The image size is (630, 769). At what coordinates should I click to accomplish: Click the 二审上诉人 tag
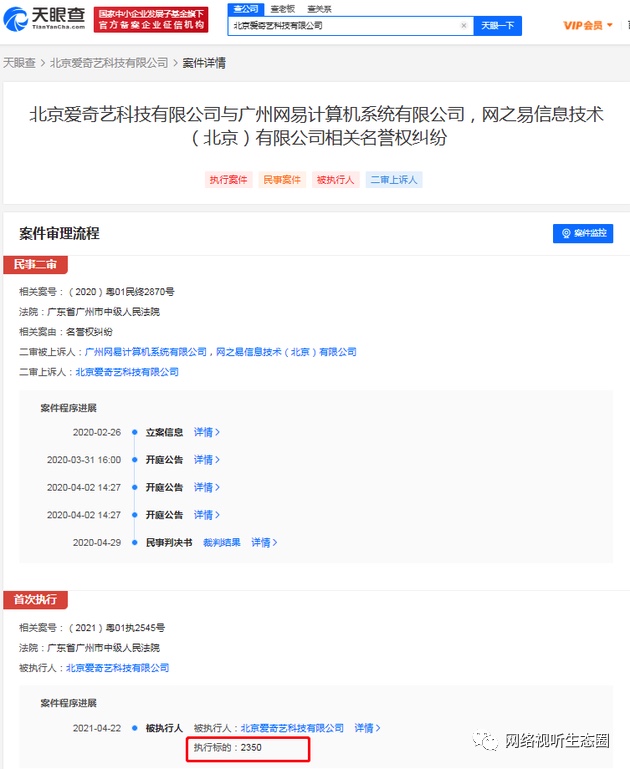click(x=394, y=179)
